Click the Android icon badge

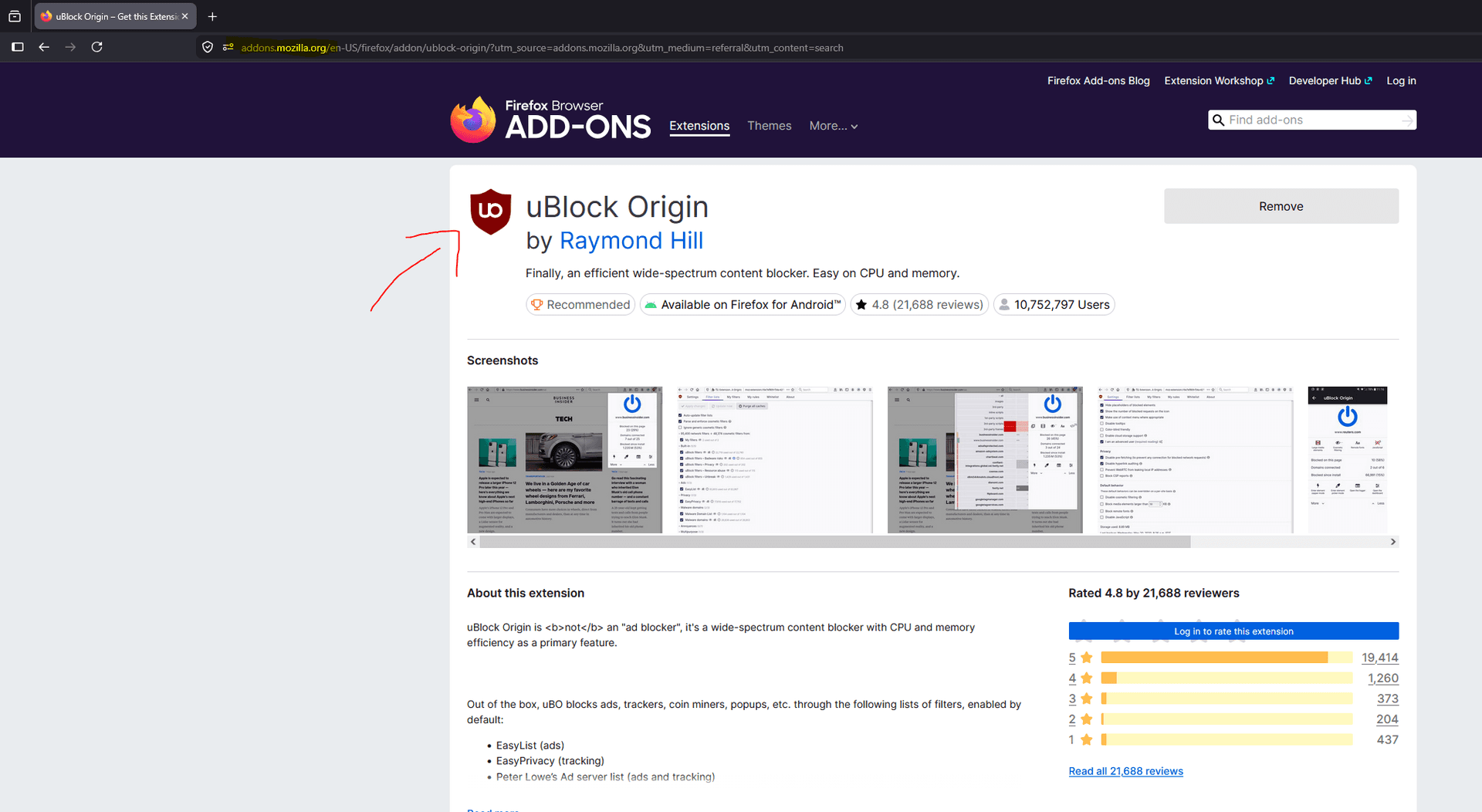pyautogui.click(x=651, y=305)
